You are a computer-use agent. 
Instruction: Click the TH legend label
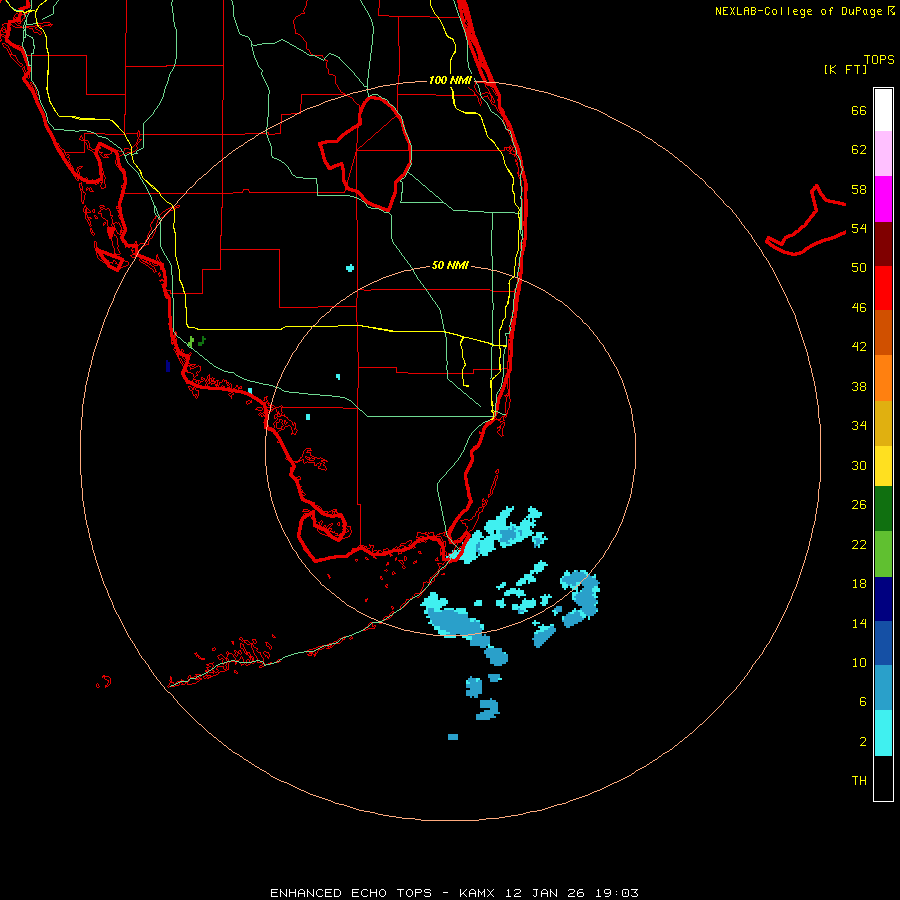[x=859, y=781]
